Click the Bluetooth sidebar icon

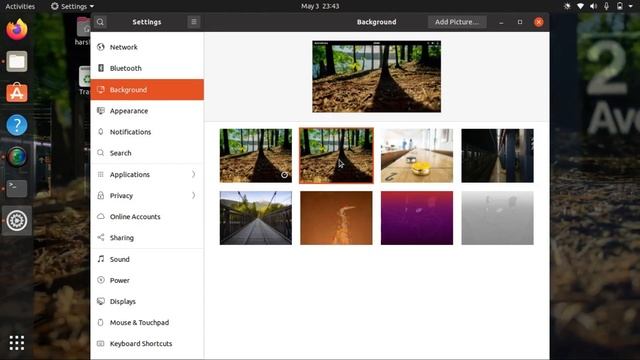coord(101,68)
